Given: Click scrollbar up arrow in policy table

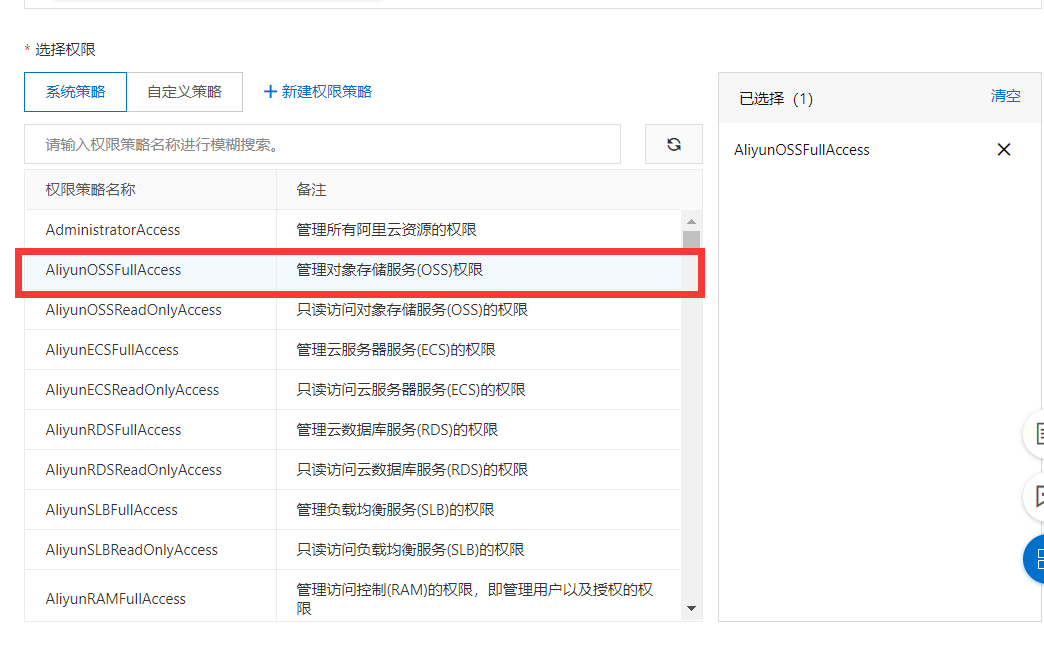Looking at the screenshot, I should tap(691, 221).
